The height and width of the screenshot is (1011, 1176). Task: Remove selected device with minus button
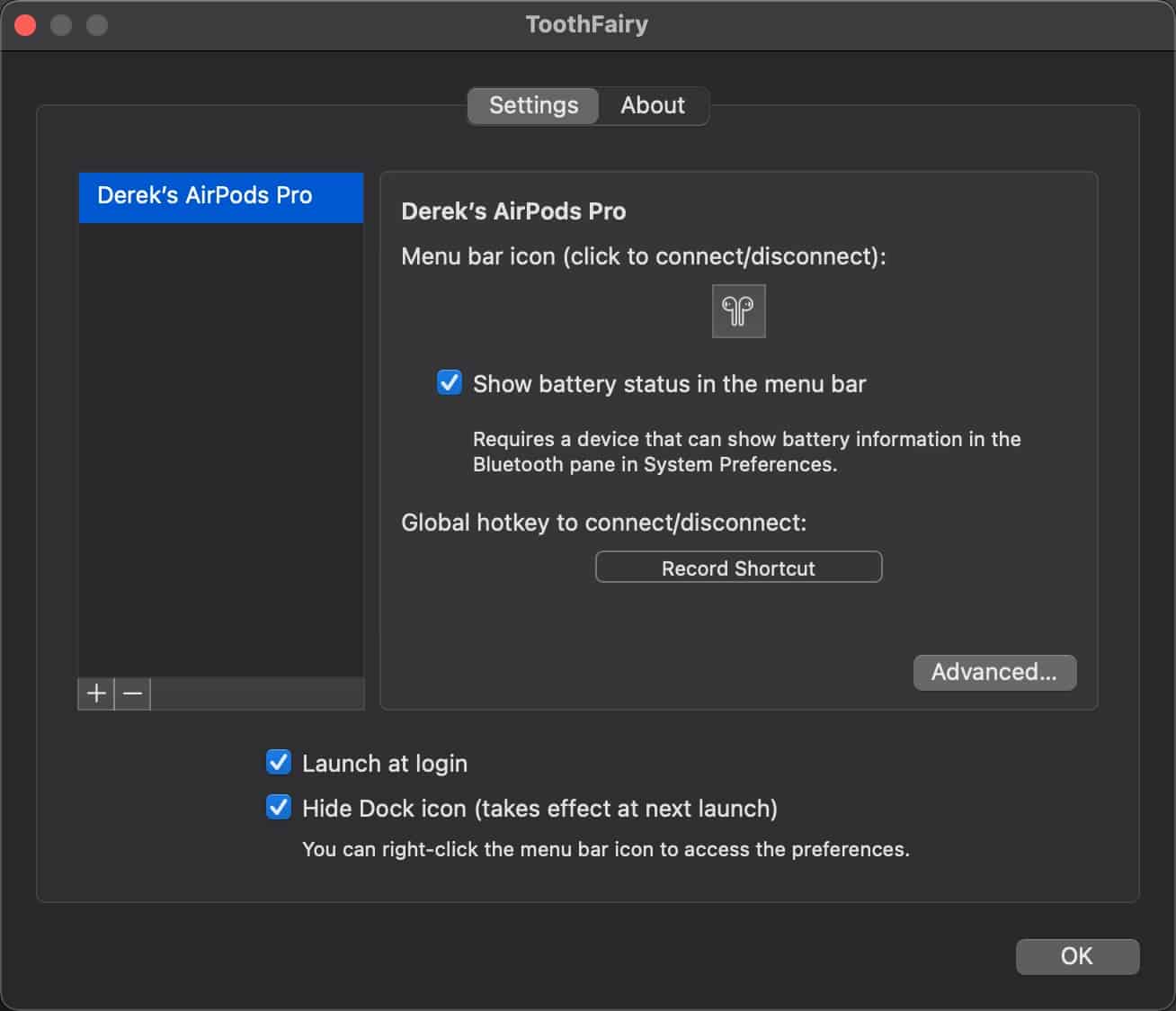pyautogui.click(x=133, y=693)
